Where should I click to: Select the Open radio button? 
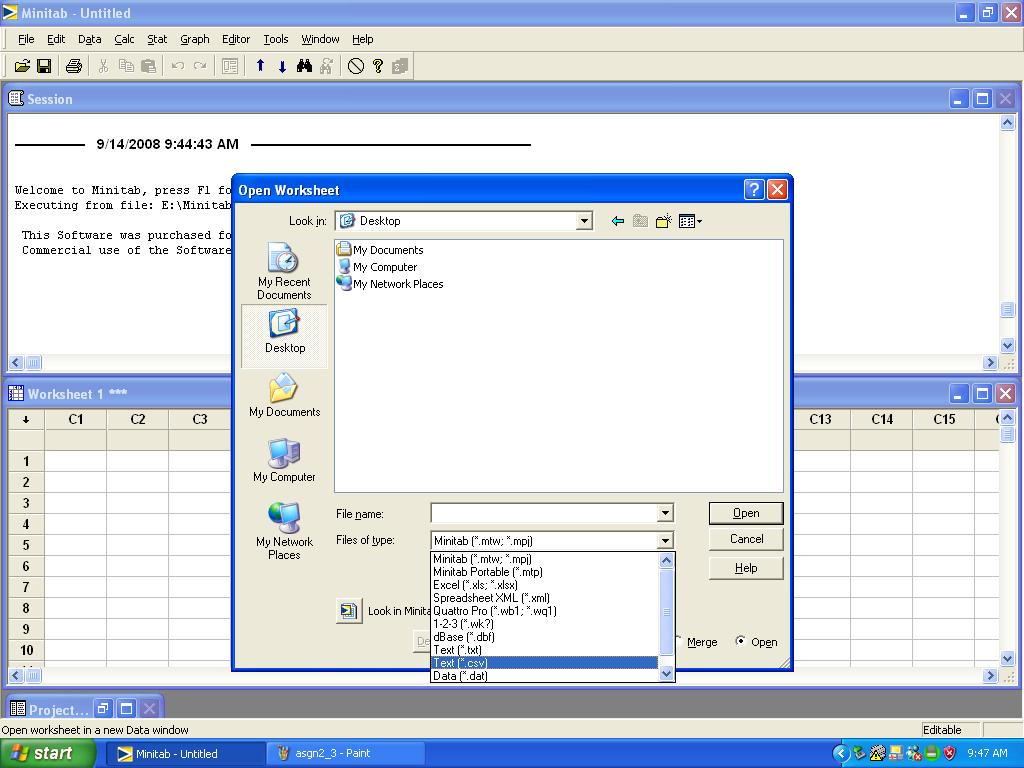(x=740, y=641)
